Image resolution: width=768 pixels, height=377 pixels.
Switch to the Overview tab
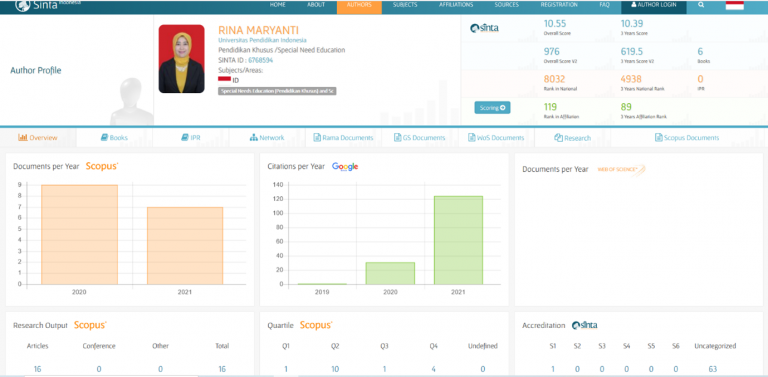point(38,138)
